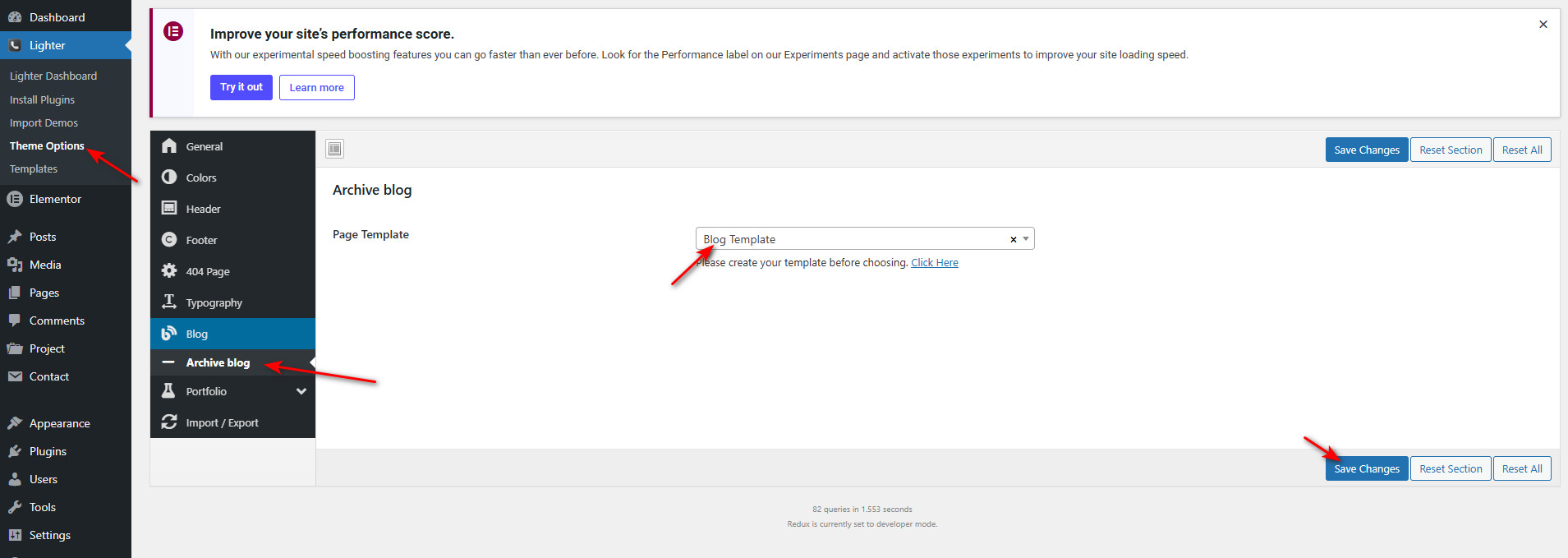Open the Page Template dropdown arrow

click(1026, 239)
